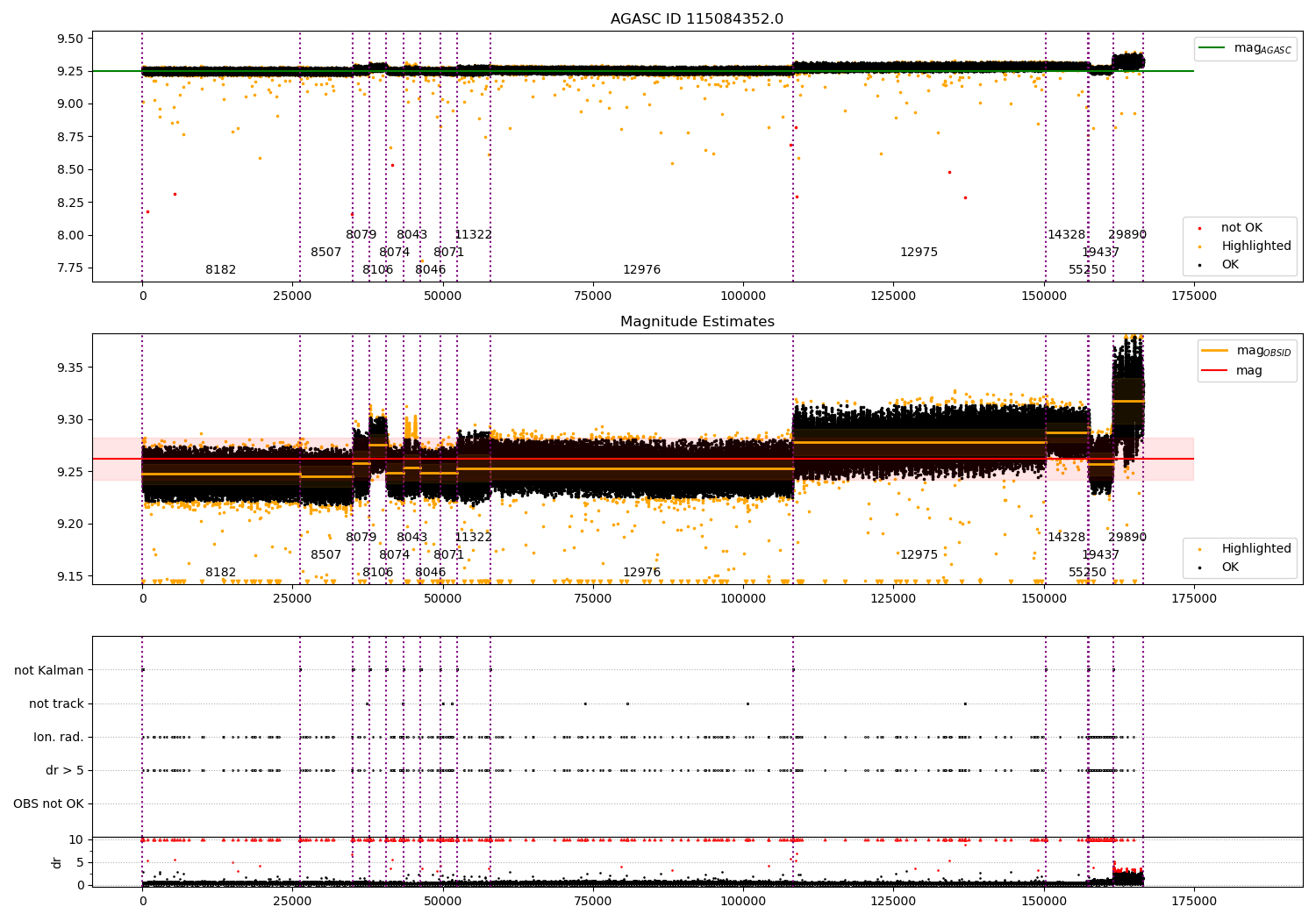Select the red 'not OK' legend entry
The image size is (1316, 921).
coord(1233,228)
